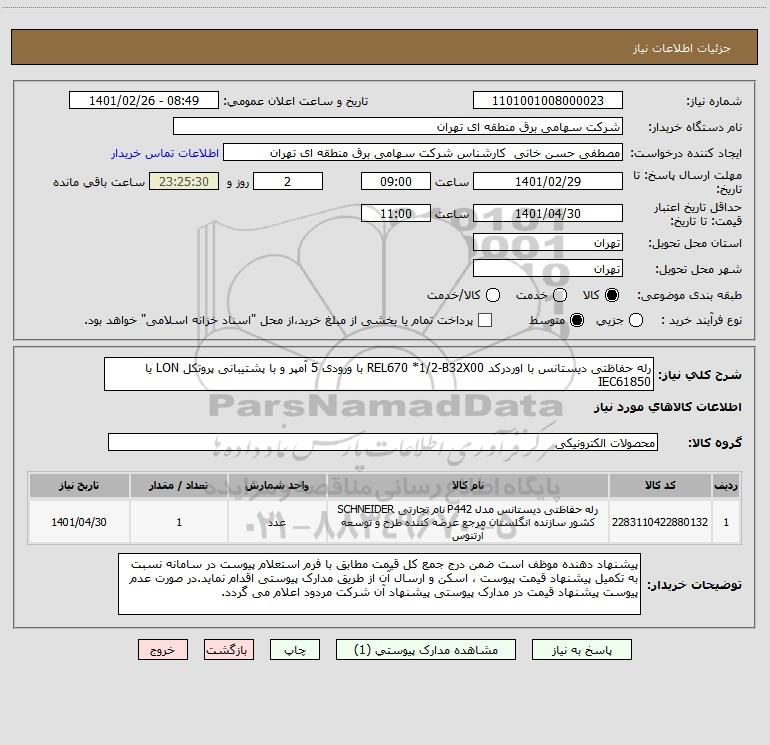Click the response deadline date 1401/02/29
Image resolution: width=770 pixels, height=745 pixels.
point(548,181)
